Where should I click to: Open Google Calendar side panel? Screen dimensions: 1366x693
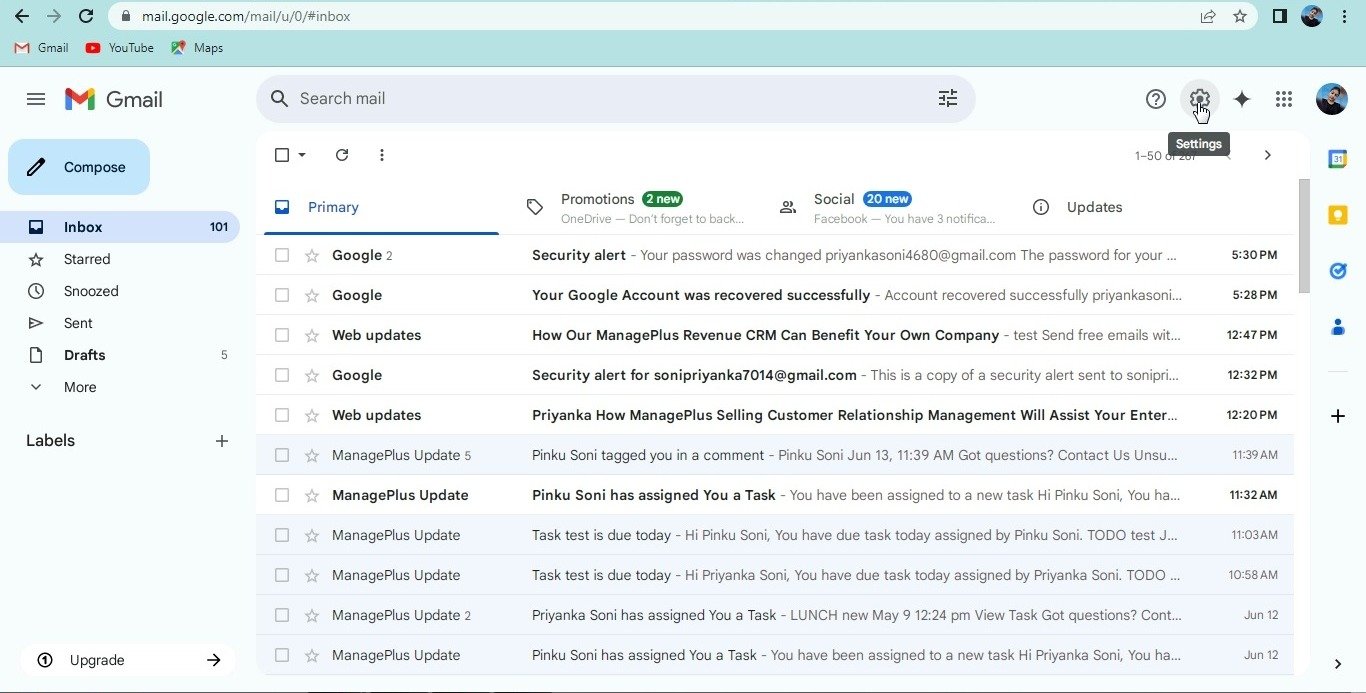[x=1338, y=159]
